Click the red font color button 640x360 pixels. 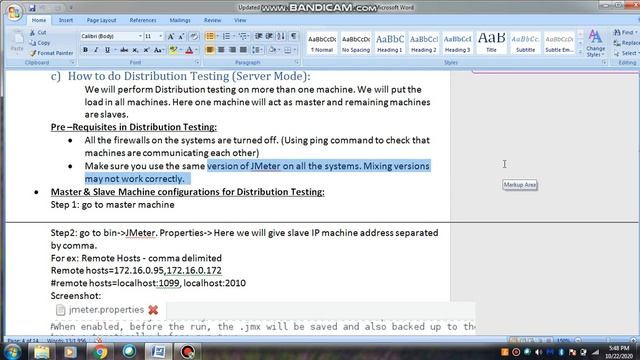(189, 50)
